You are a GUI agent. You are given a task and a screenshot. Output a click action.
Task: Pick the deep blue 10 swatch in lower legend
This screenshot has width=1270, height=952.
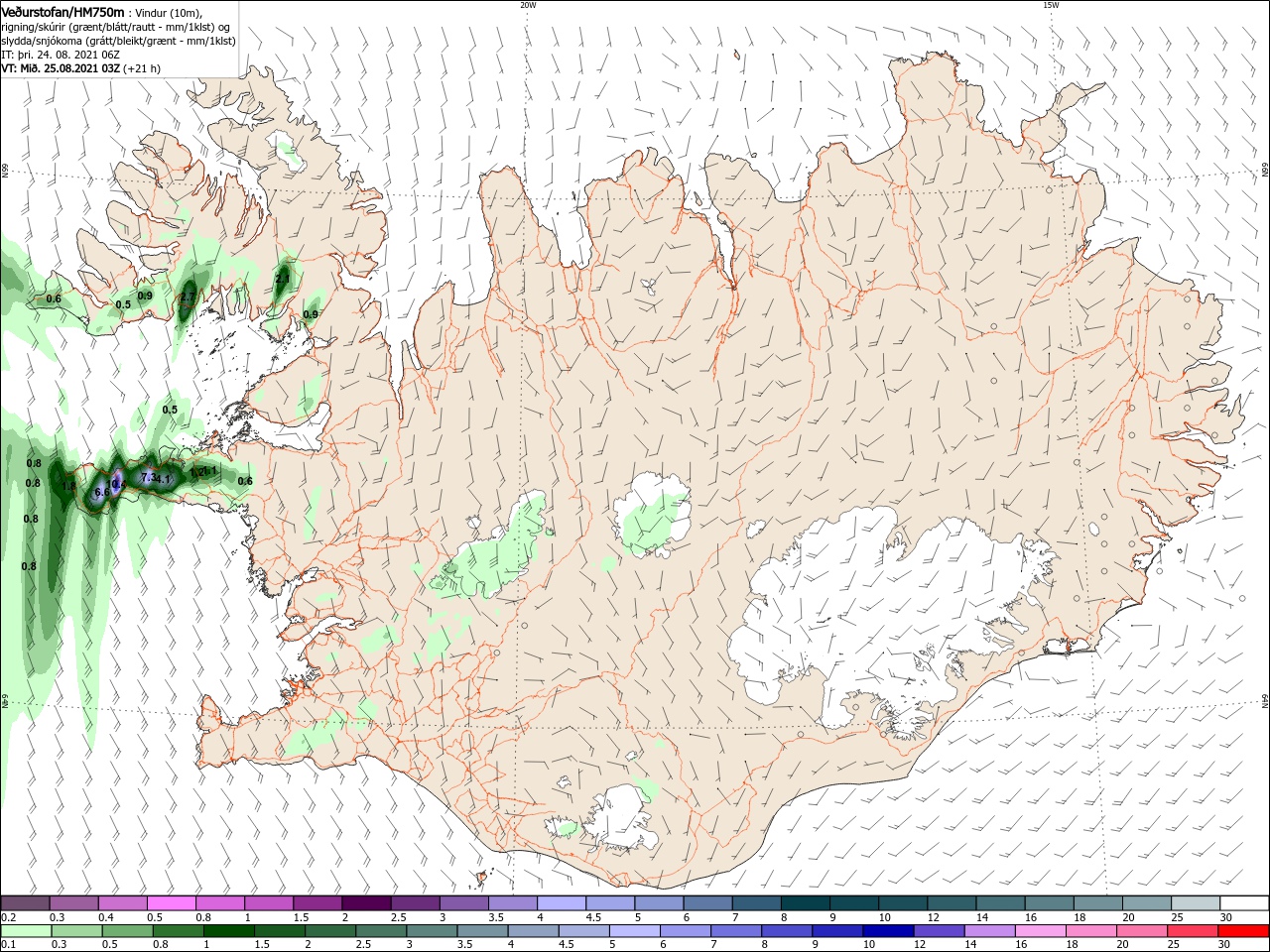888,931
